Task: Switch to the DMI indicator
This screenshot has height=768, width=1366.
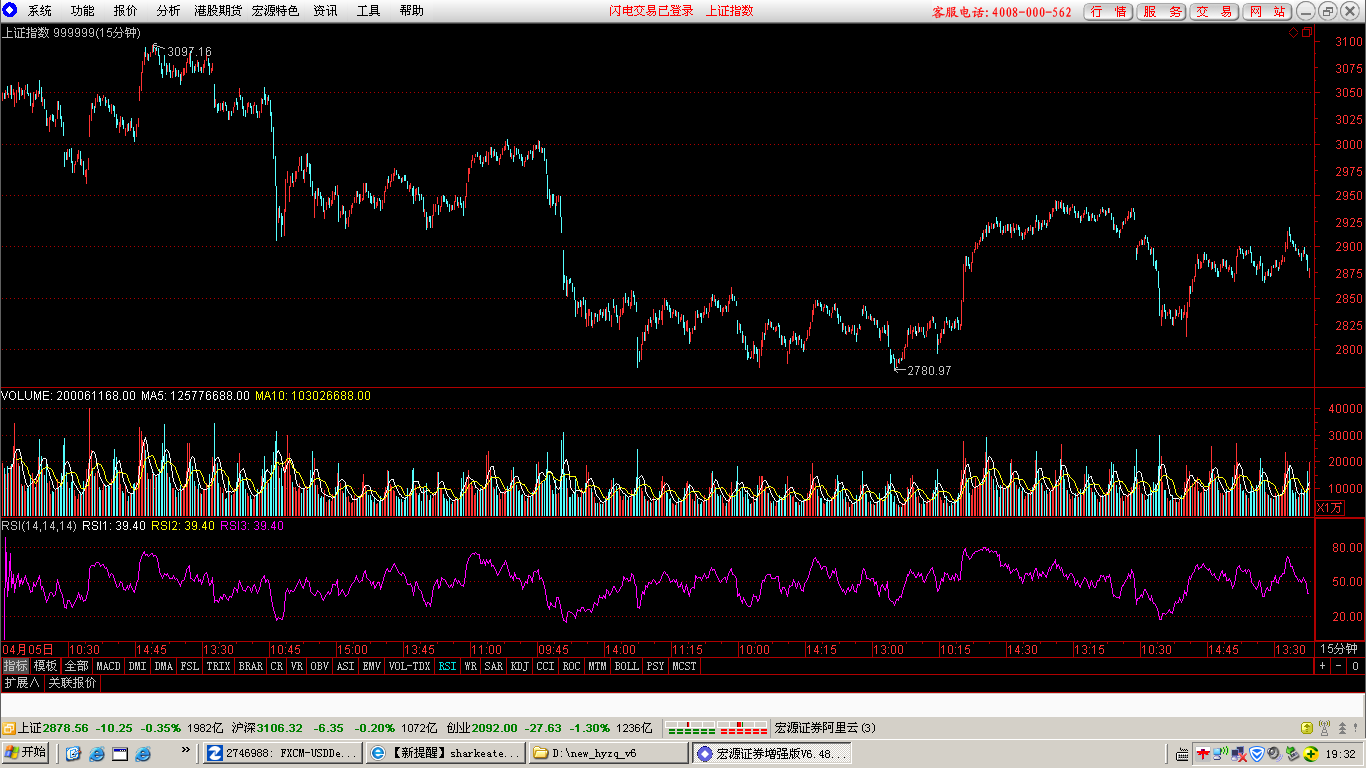Action: [x=137, y=666]
